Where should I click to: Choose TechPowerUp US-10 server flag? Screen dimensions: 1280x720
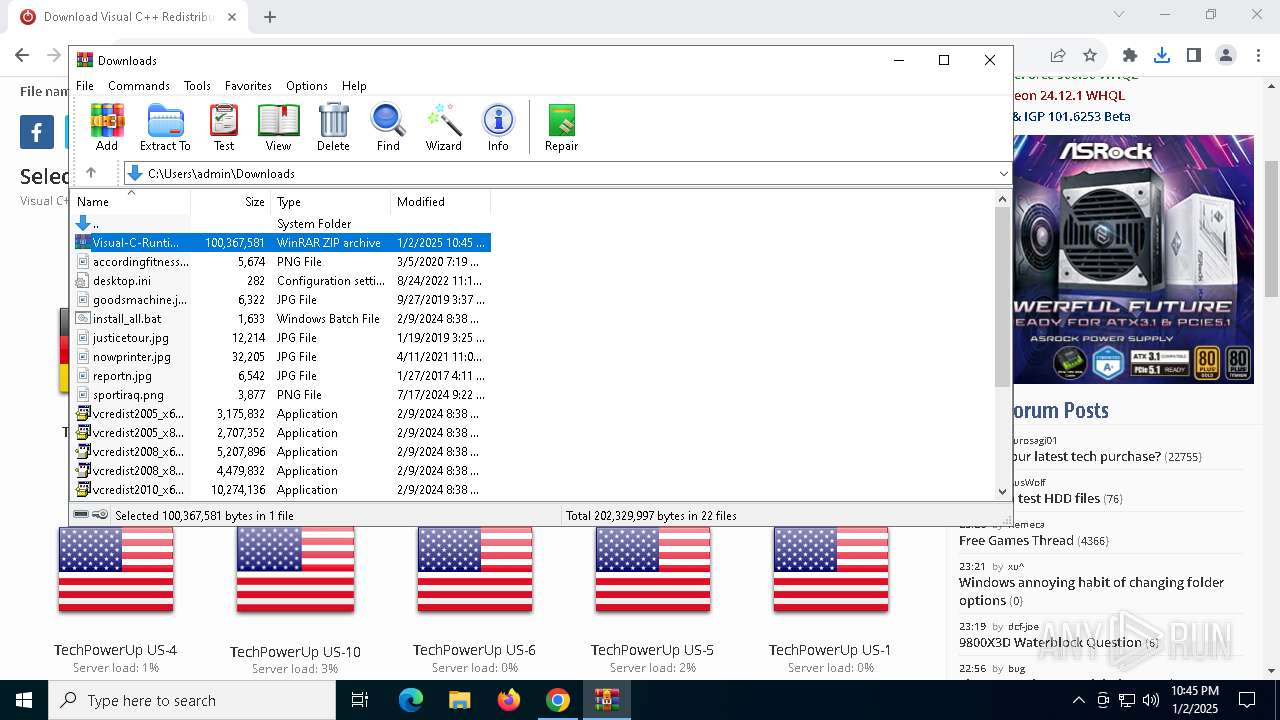click(x=295, y=569)
